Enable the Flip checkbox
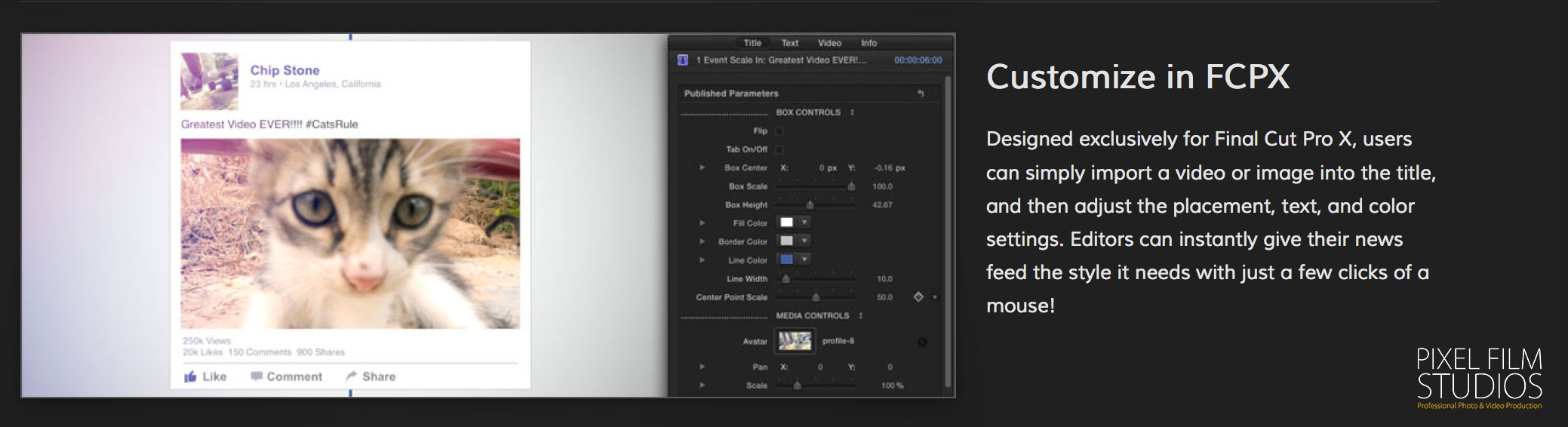The height and width of the screenshot is (427, 1568). tap(779, 131)
